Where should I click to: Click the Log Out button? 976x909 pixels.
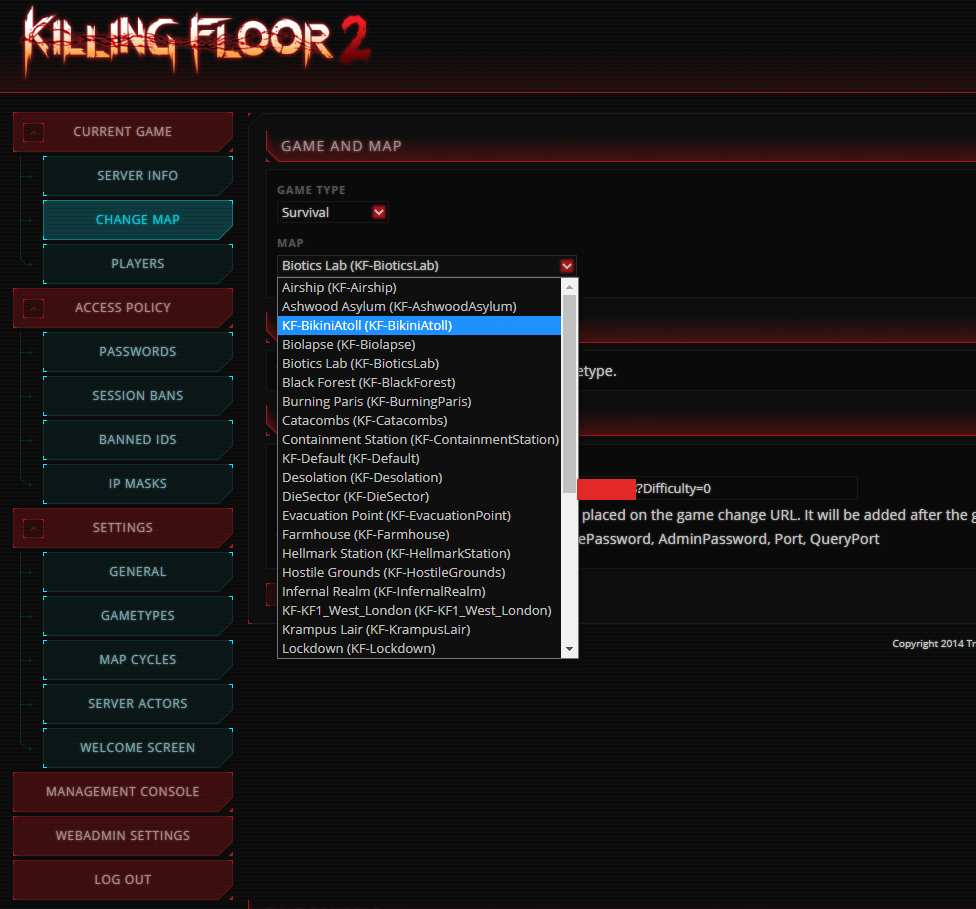(123, 880)
